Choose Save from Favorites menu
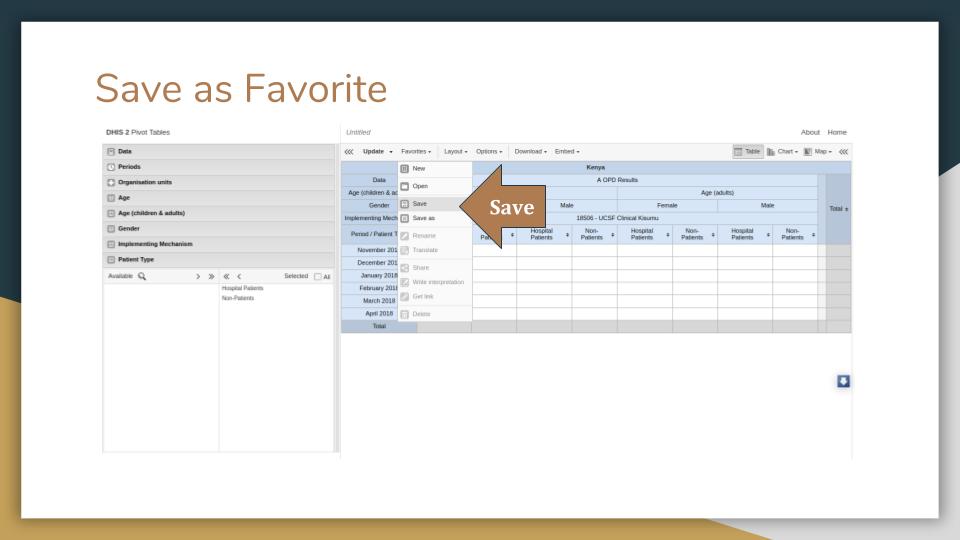The height and width of the screenshot is (540, 960). click(435, 204)
